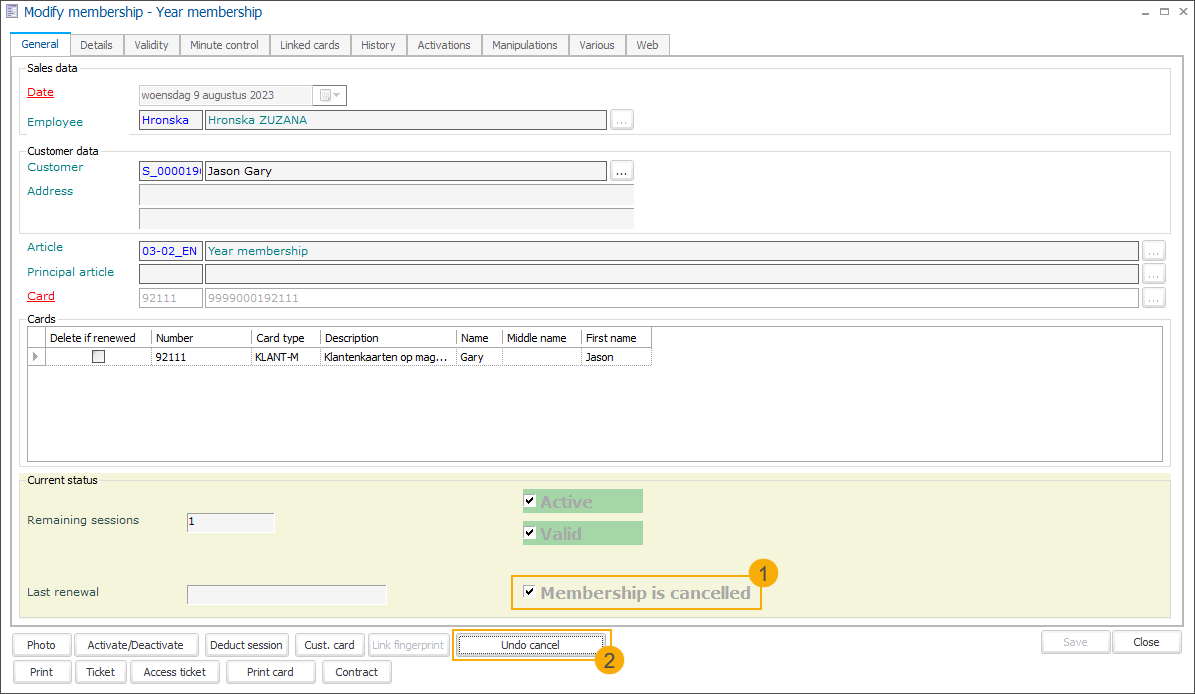Screen dimensions: 1195x694
Task: Open the date picker calendar dropdown
Action: tap(330, 96)
